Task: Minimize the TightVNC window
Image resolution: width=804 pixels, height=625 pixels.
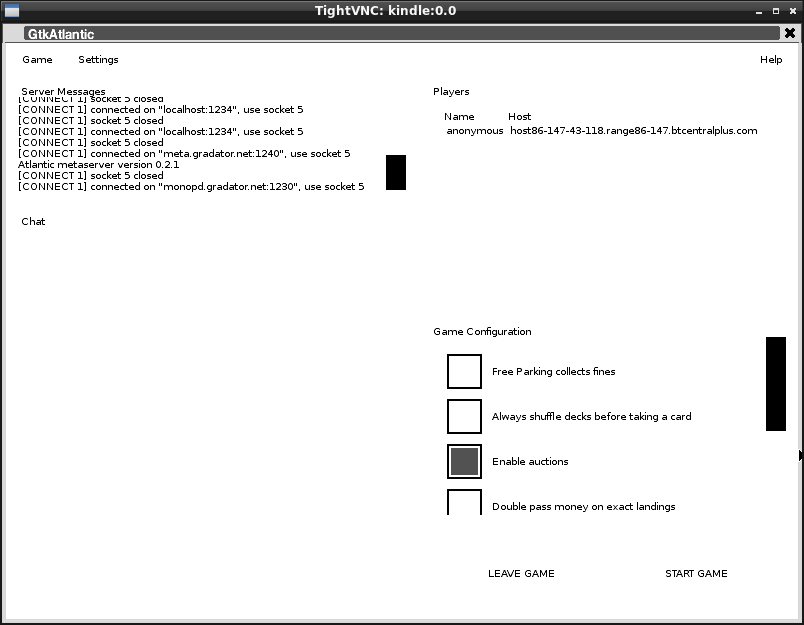Action: (759, 11)
